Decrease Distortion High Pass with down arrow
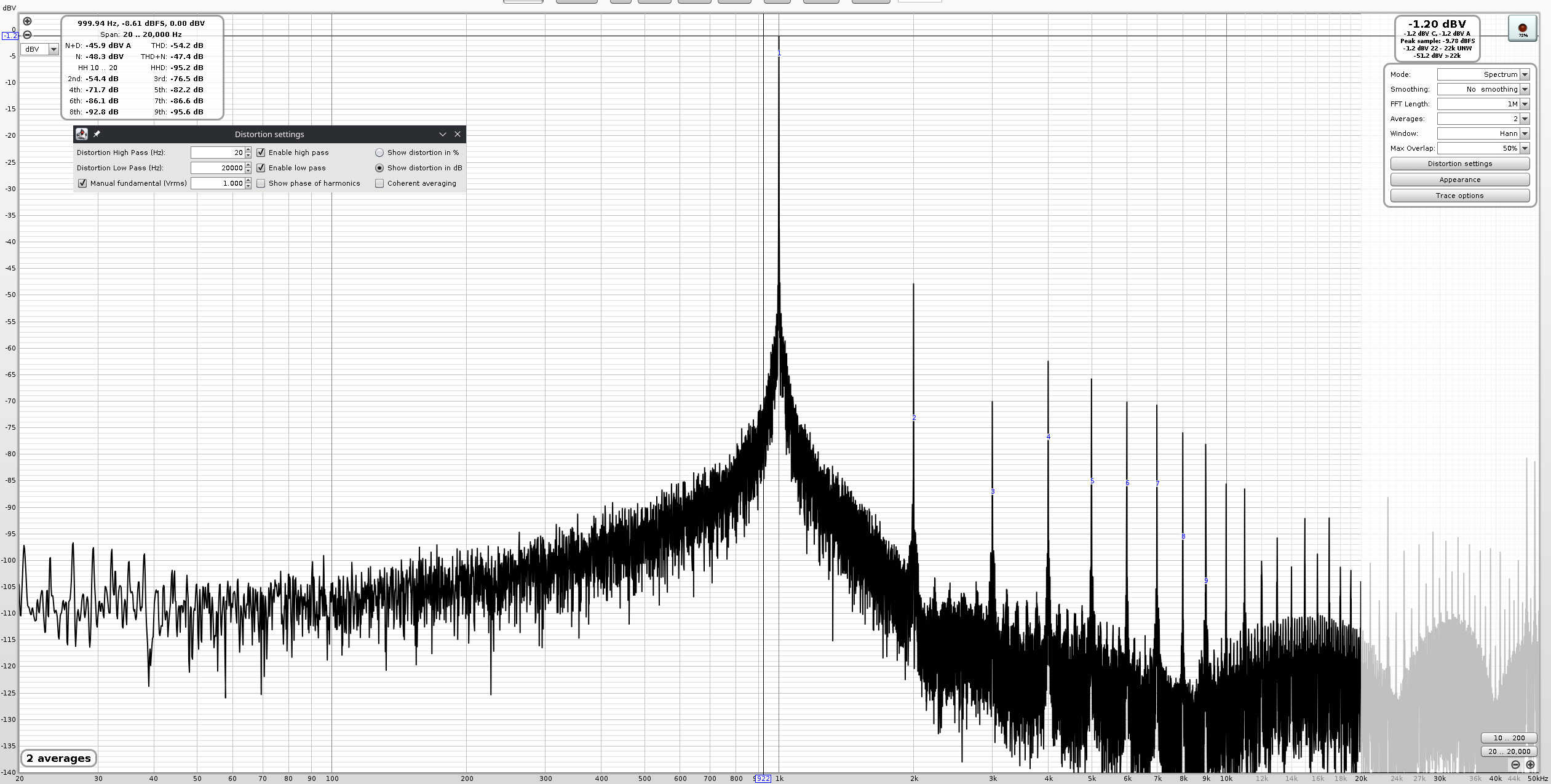 tap(248, 155)
